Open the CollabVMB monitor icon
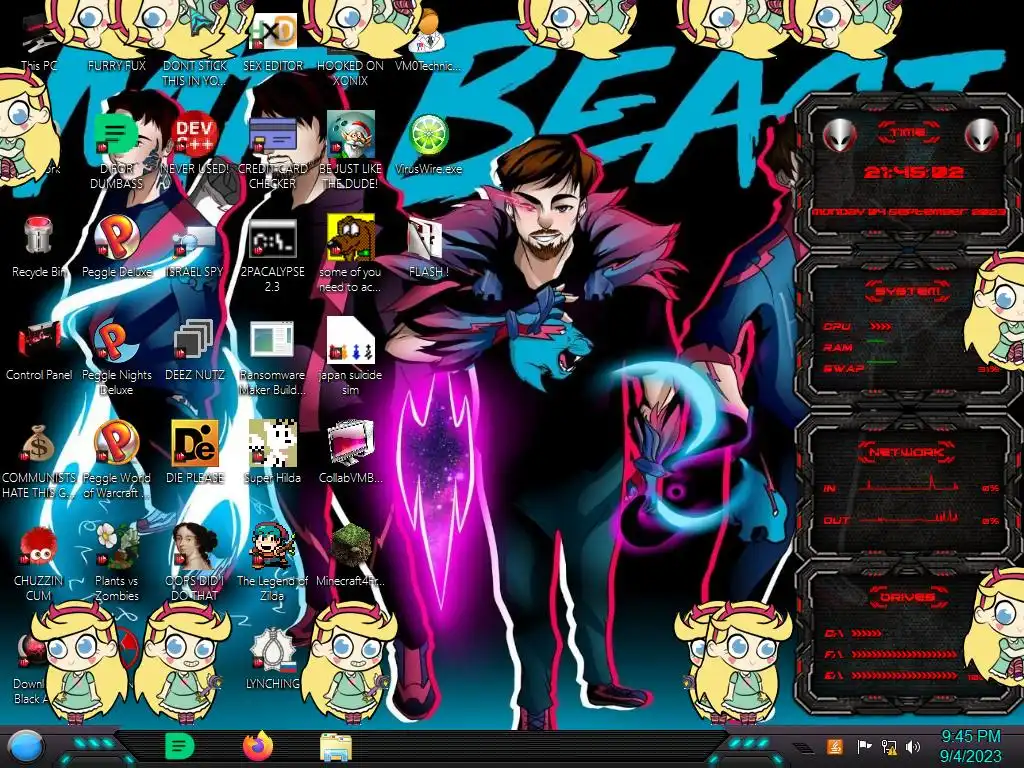 coord(350,453)
